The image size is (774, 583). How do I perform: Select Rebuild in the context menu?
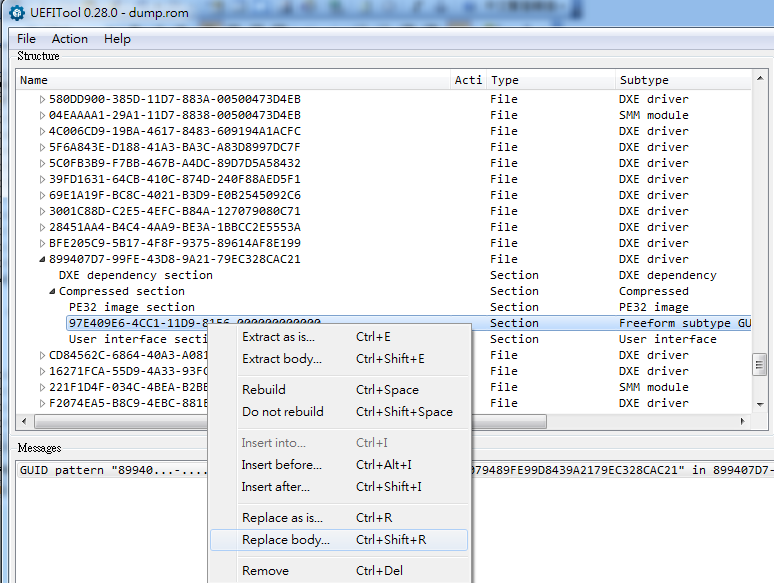click(x=339, y=389)
